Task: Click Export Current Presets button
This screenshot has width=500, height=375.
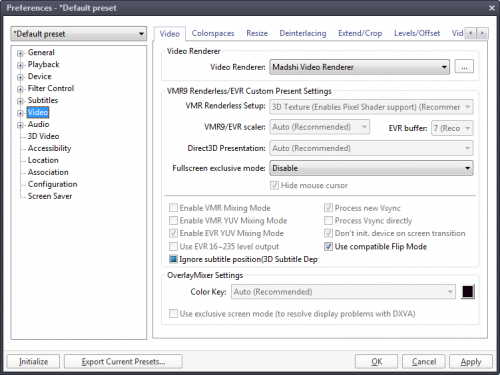Action: point(123,362)
